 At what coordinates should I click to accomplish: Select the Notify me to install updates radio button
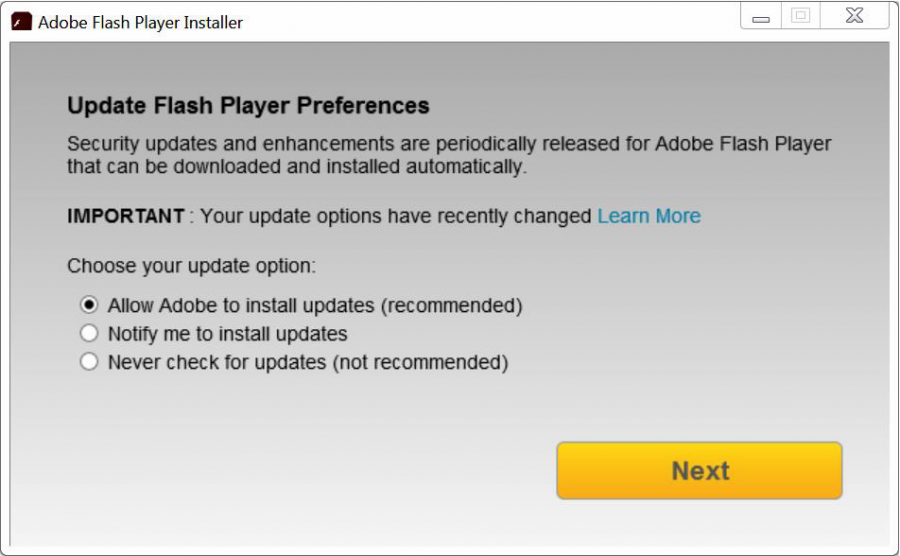pos(89,334)
